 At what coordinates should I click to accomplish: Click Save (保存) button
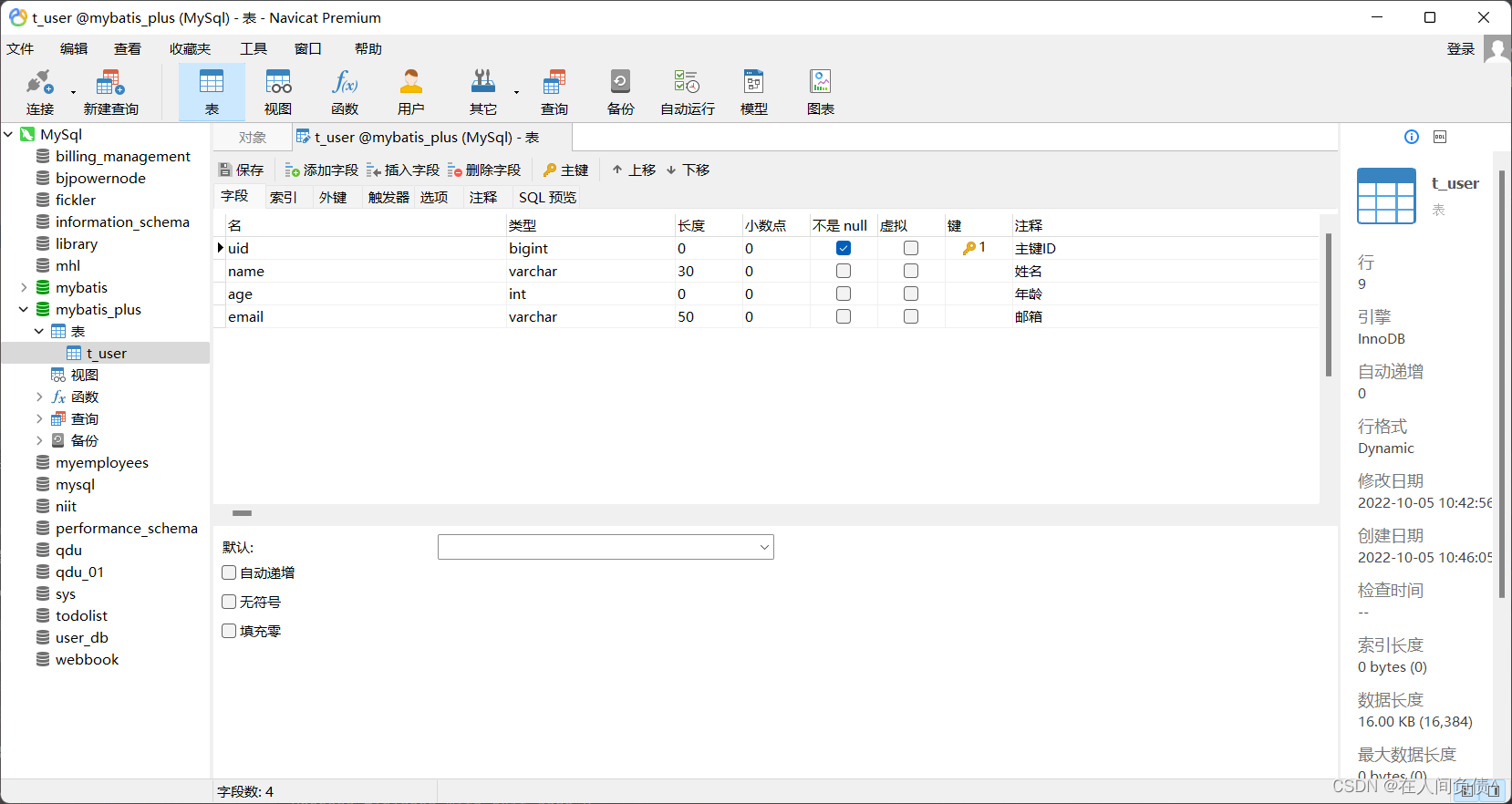(242, 170)
